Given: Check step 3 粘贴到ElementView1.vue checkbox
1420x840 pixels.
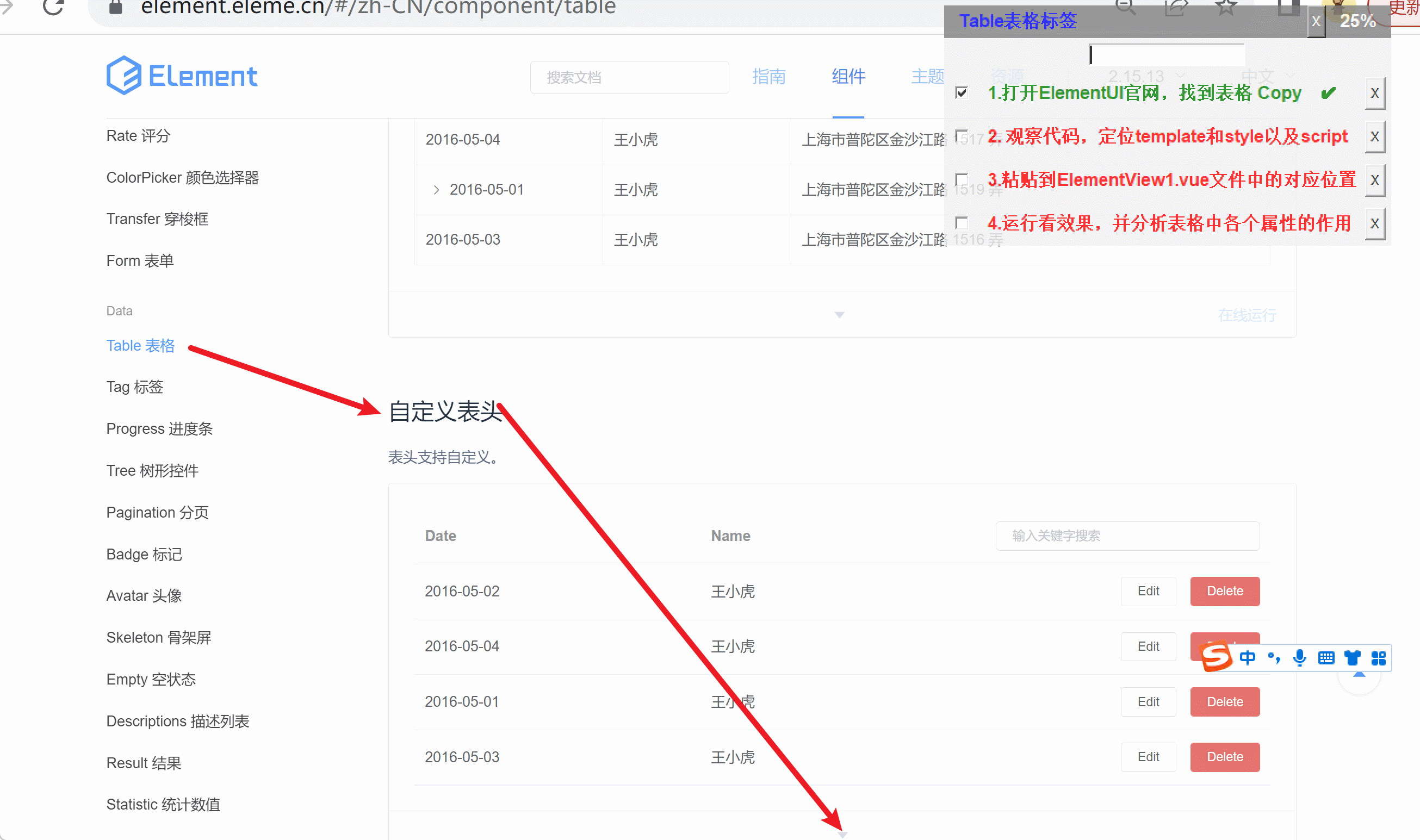Looking at the screenshot, I should 962,179.
